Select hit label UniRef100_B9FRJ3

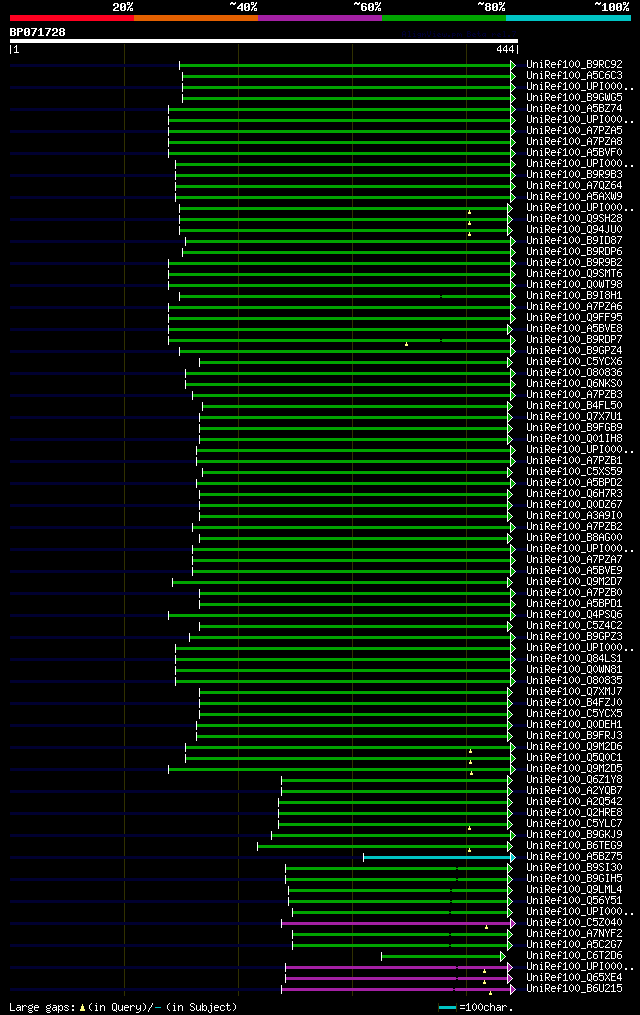(574, 736)
